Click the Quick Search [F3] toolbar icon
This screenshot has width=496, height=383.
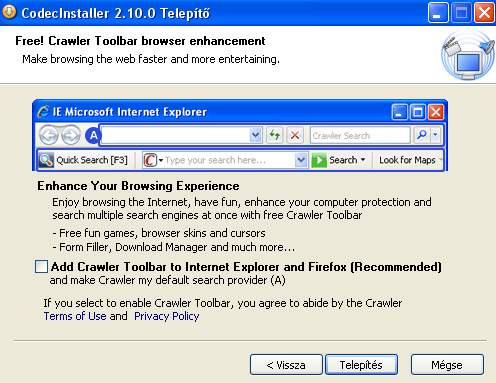tap(46, 160)
